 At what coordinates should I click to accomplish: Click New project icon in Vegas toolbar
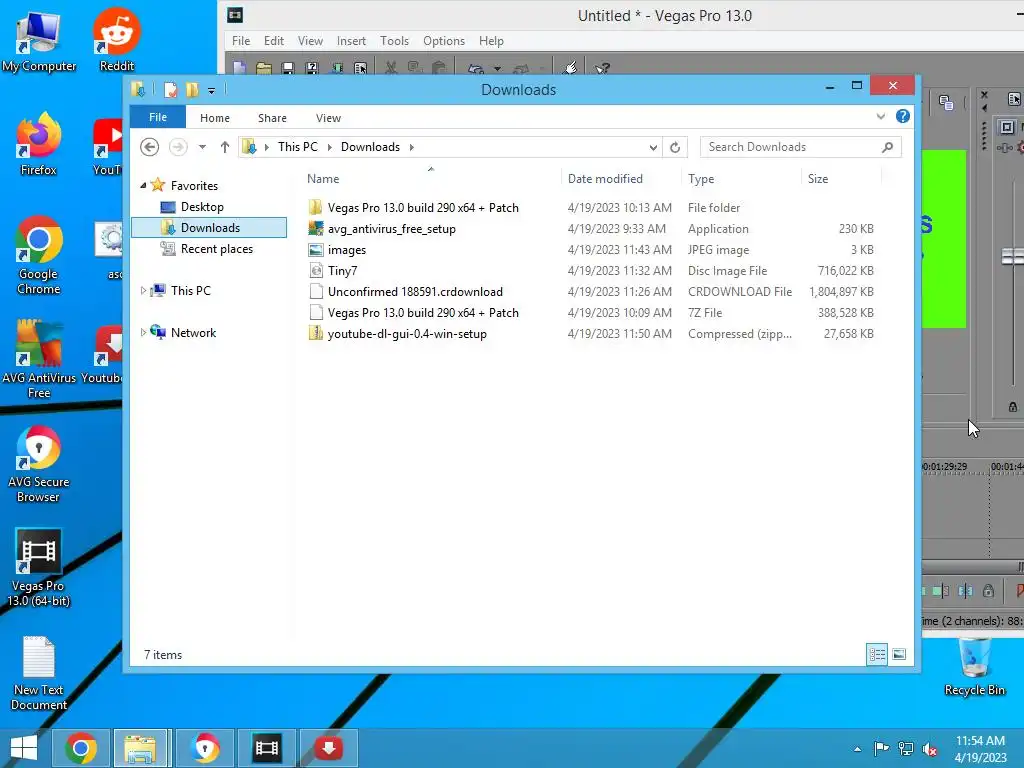pos(240,68)
